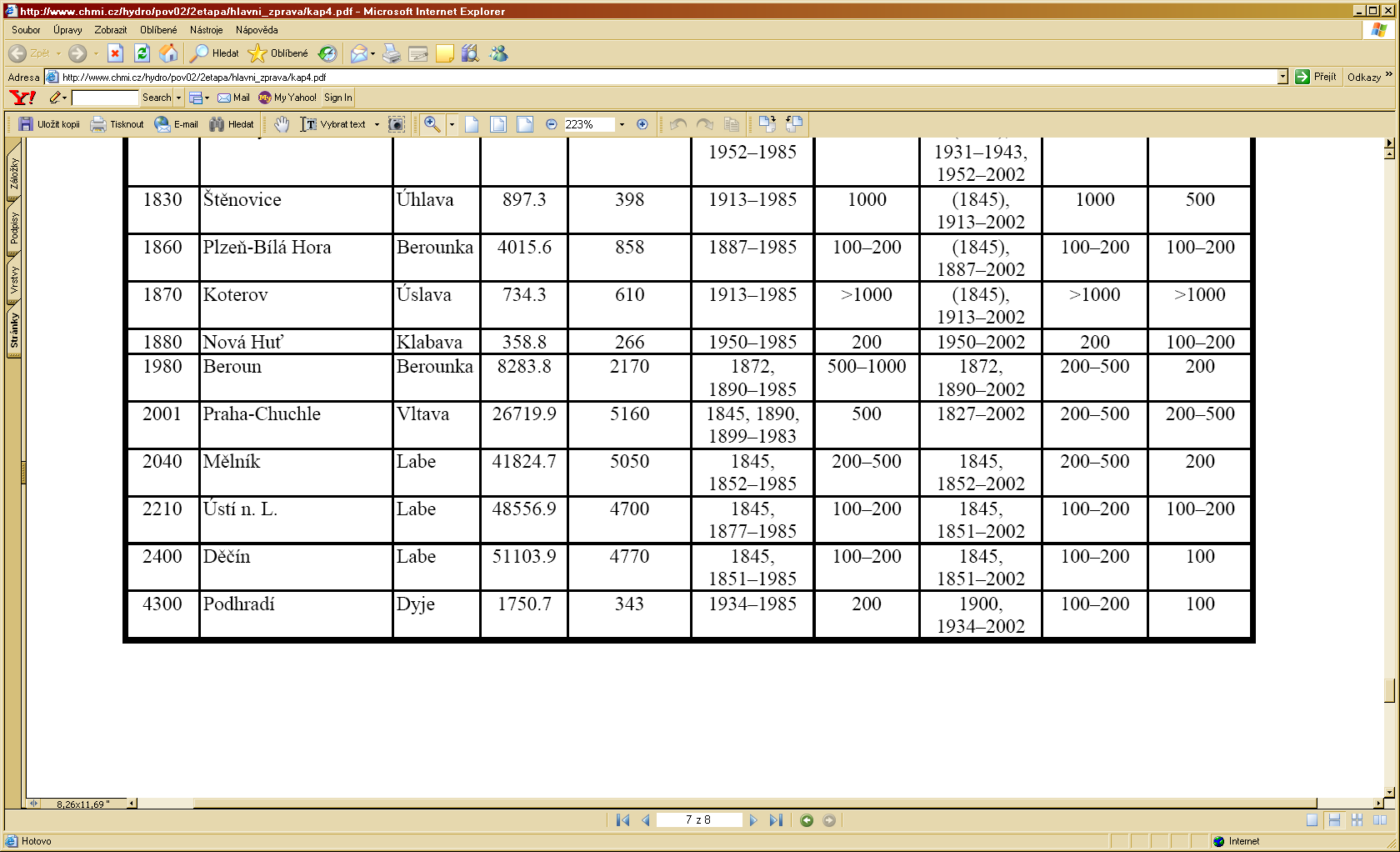Switch to Single Page layout
The height and width of the screenshot is (852, 1400).
[1312, 820]
